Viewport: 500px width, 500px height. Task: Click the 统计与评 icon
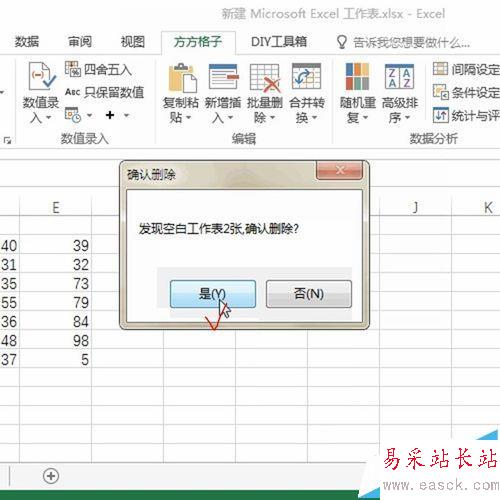441,115
